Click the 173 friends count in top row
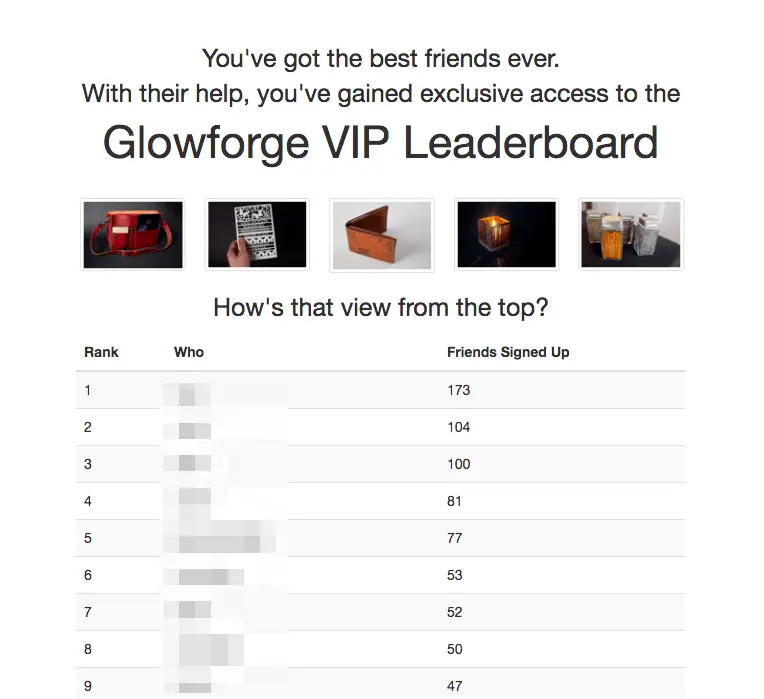This screenshot has height=699, width=764. click(x=458, y=390)
